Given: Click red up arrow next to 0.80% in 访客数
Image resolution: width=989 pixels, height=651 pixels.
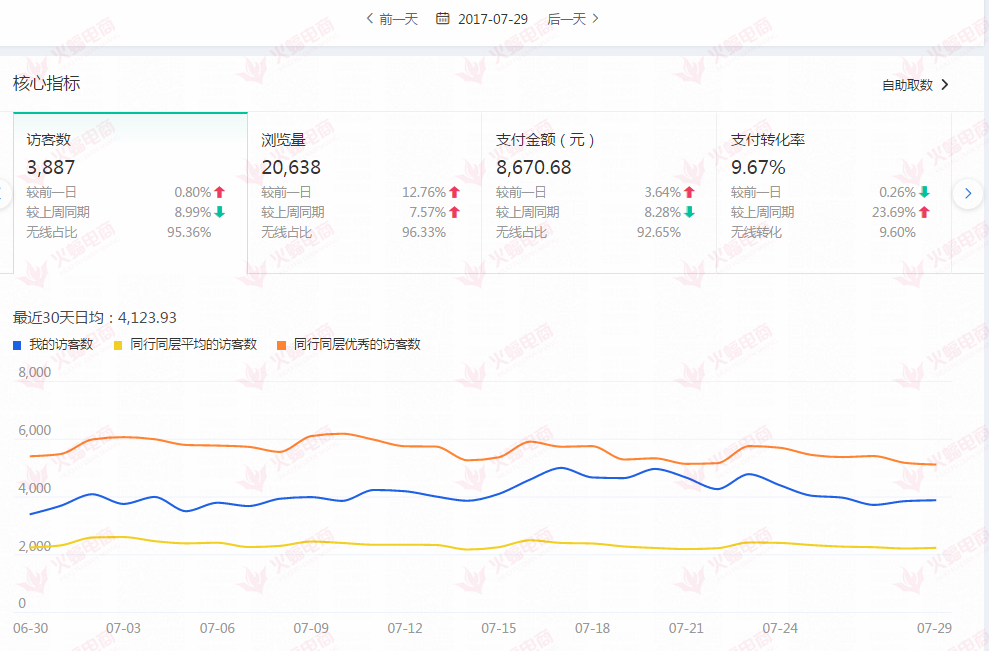Looking at the screenshot, I should (220, 192).
